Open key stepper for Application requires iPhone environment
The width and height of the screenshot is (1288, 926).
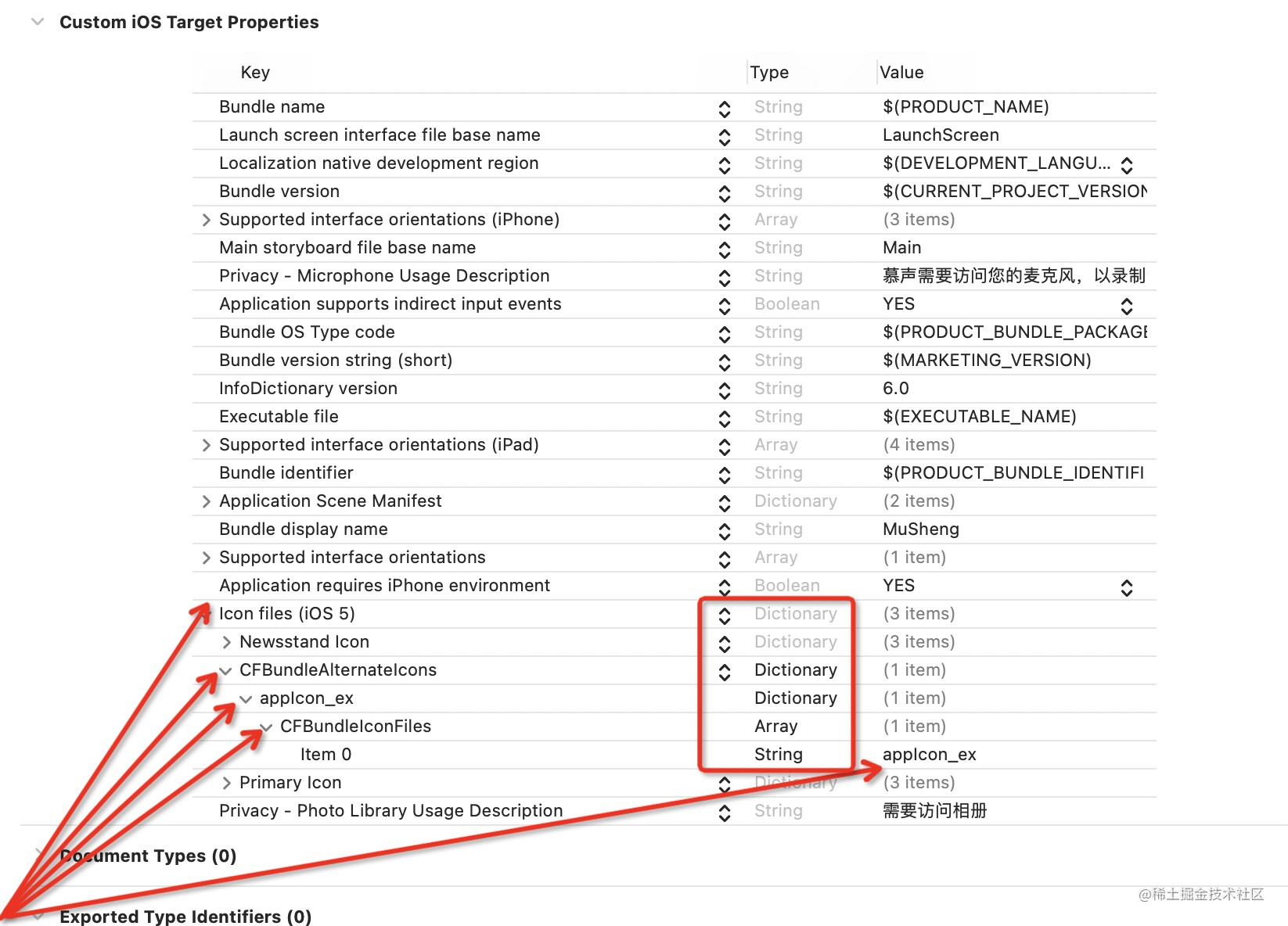tap(725, 587)
